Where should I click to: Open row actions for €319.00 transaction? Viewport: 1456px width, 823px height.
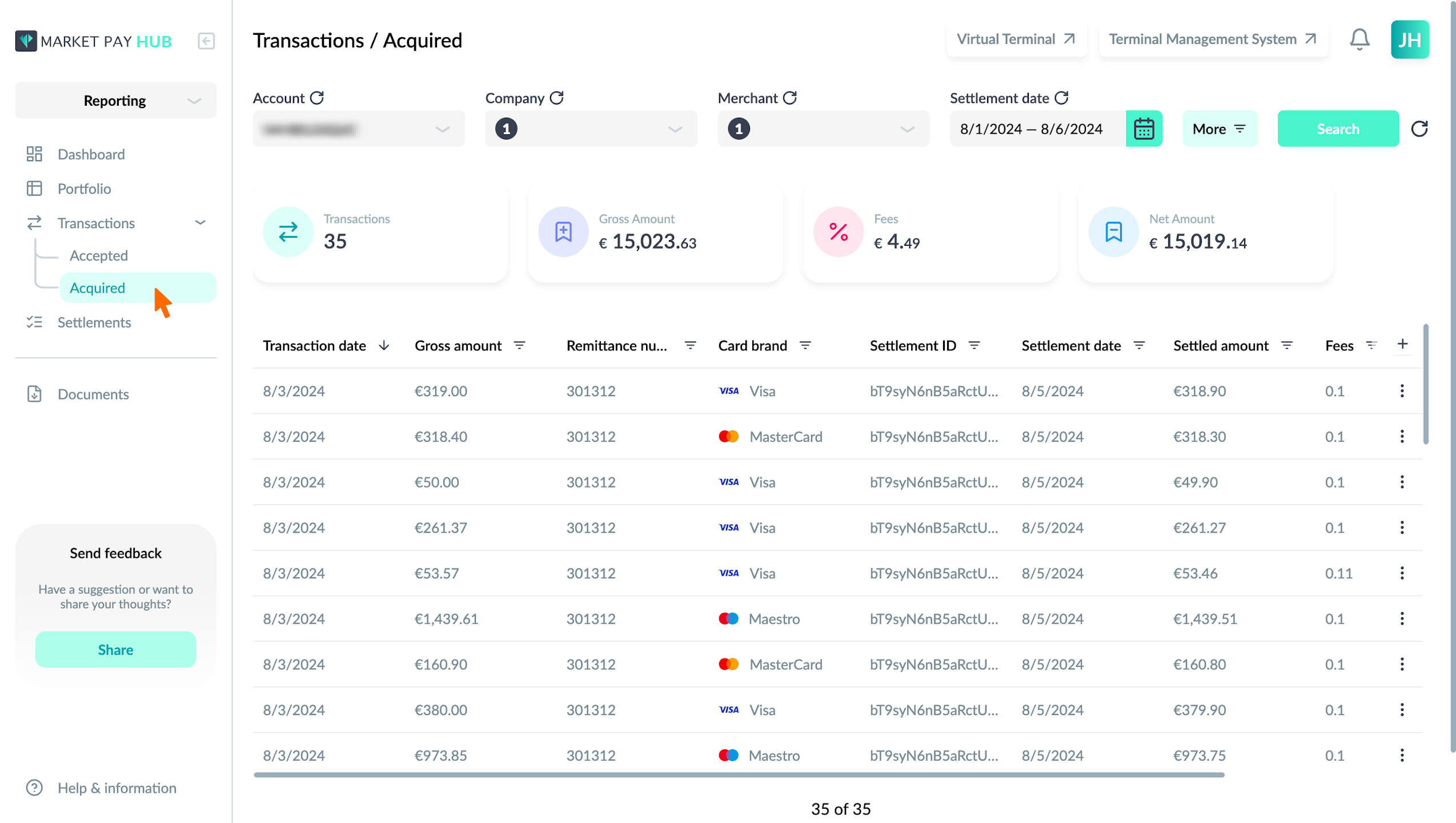coord(1402,391)
